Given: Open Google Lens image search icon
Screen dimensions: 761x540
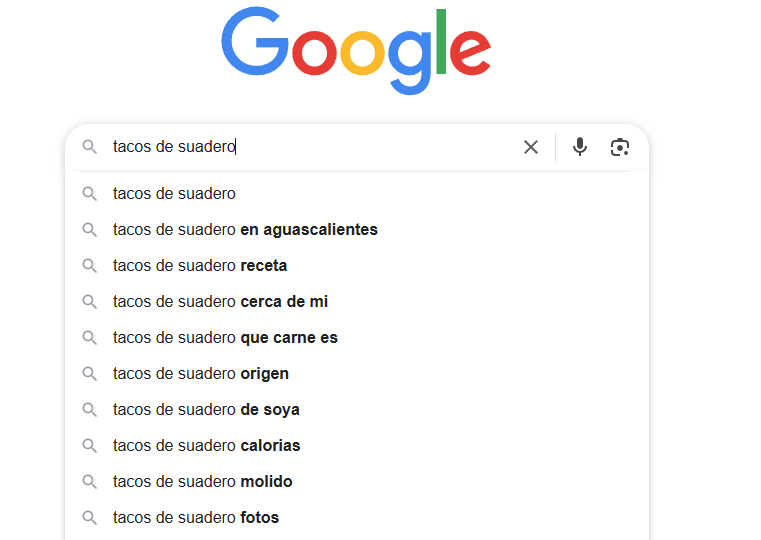Looking at the screenshot, I should tap(620, 147).
